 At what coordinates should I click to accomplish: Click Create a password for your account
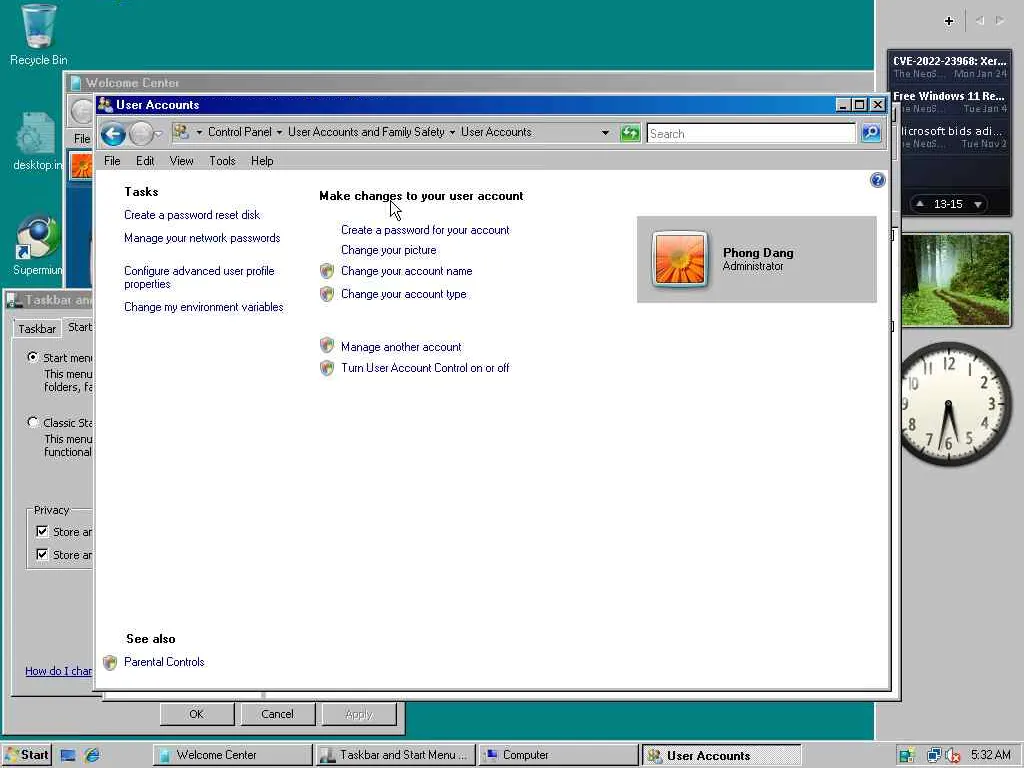pos(425,230)
